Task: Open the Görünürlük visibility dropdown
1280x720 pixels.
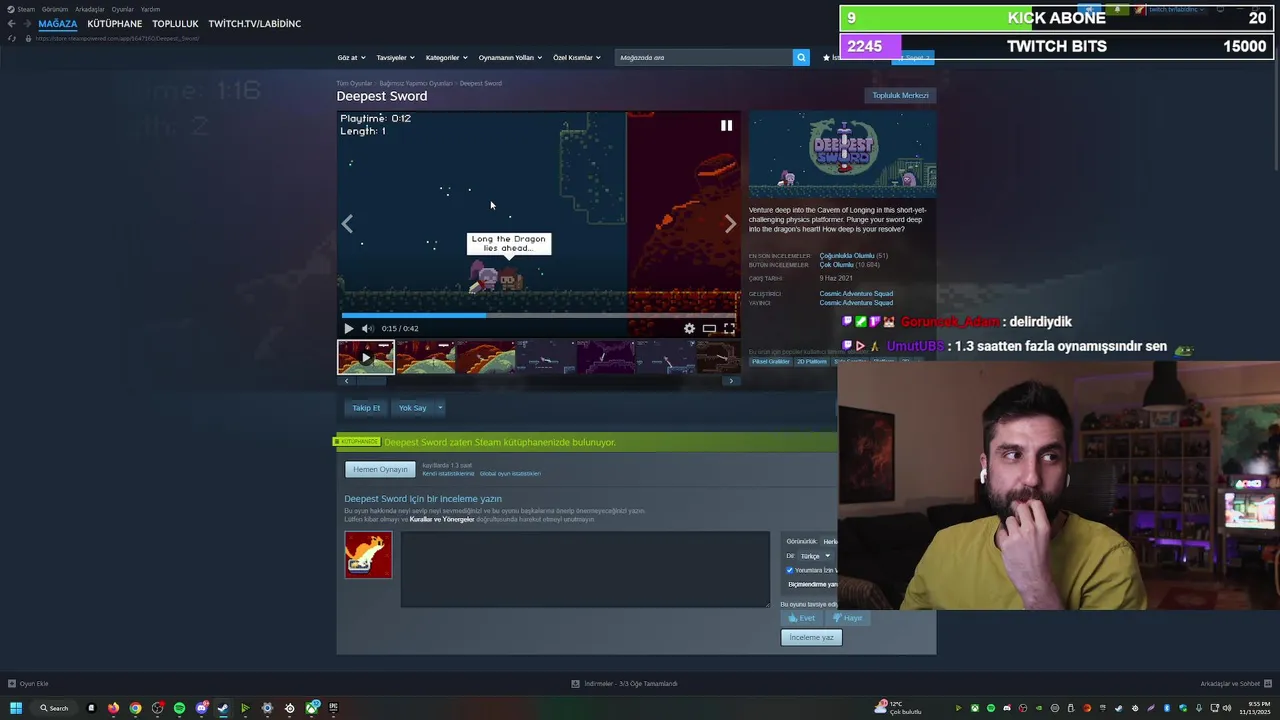Action: (x=830, y=542)
